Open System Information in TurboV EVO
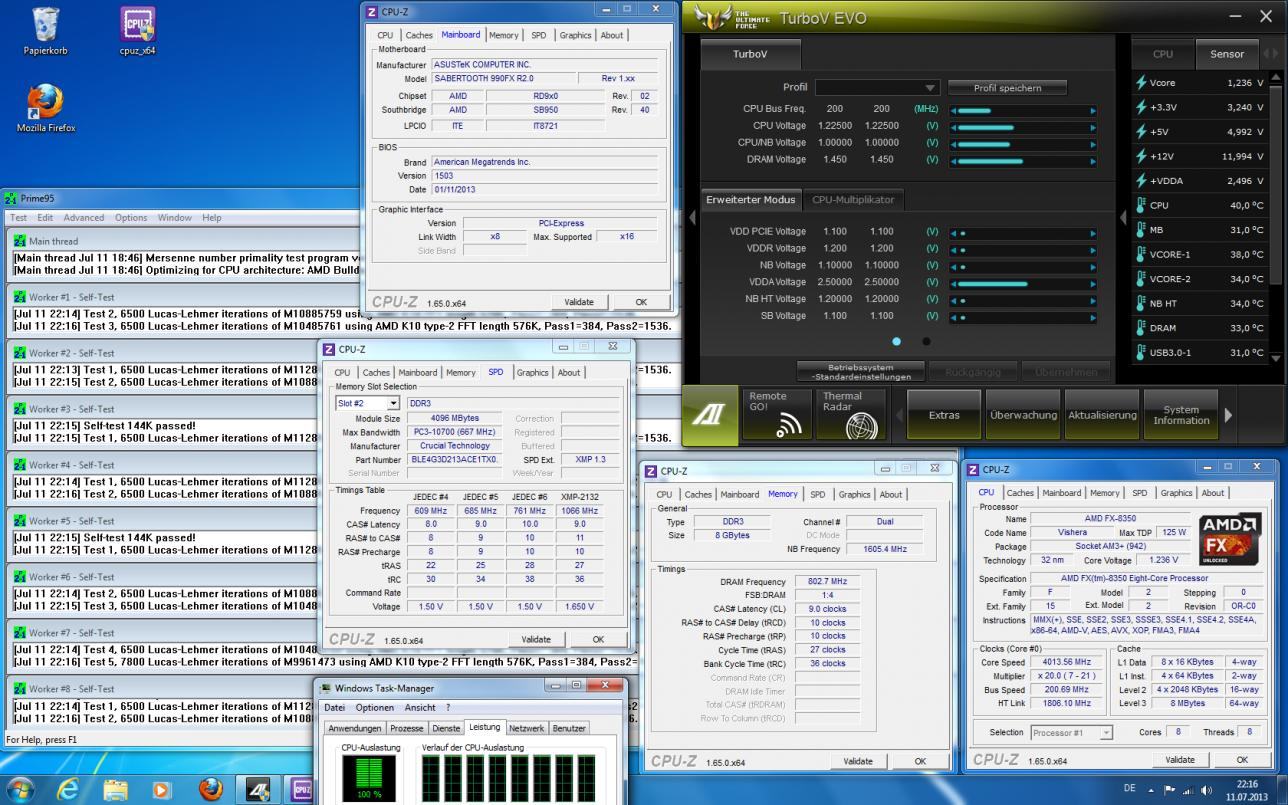1288x805 pixels. point(1181,415)
